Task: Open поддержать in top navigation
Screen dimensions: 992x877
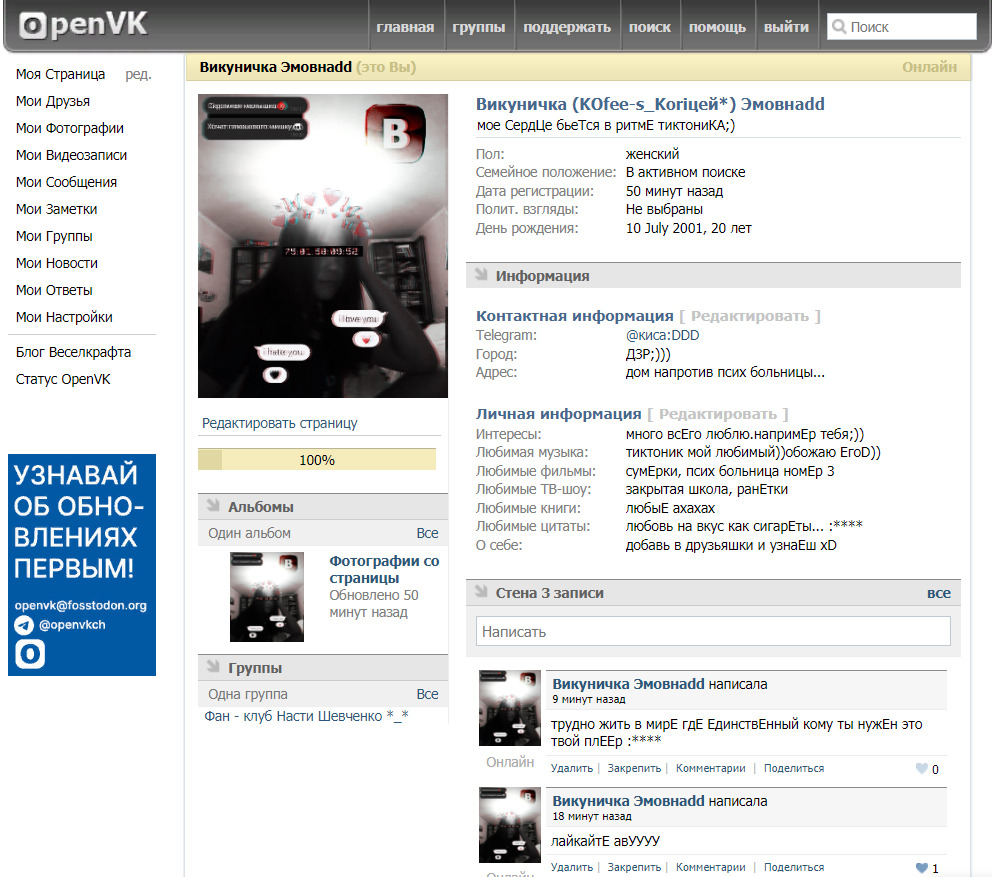Action: pyautogui.click(x=567, y=27)
